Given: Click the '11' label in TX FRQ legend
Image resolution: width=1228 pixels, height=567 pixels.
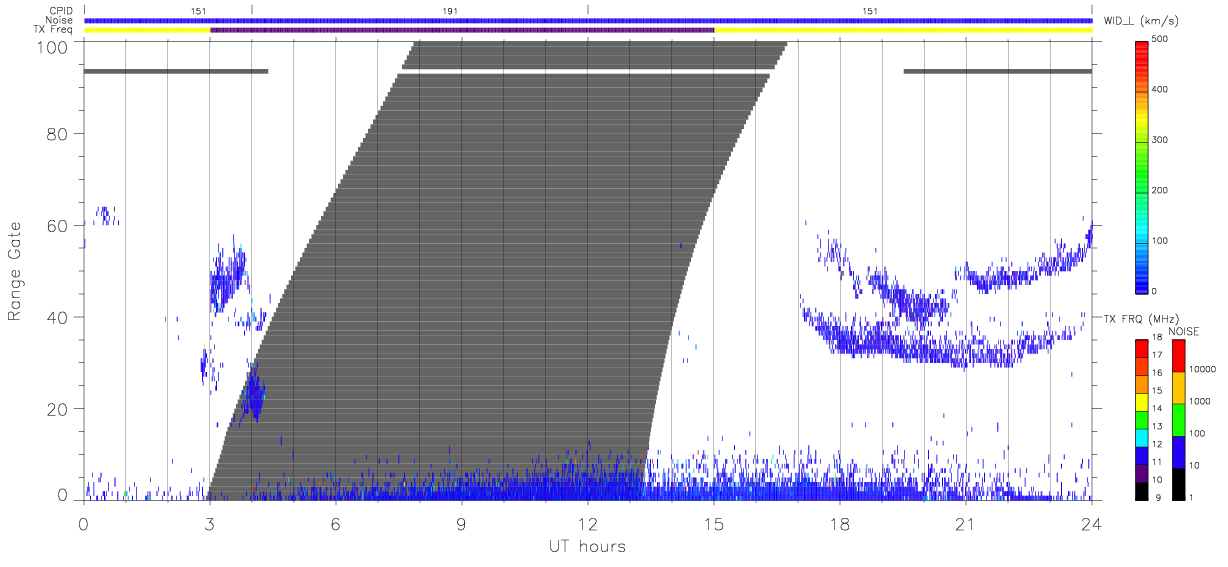Looking at the screenshot, I should (x=1159, y=462).
